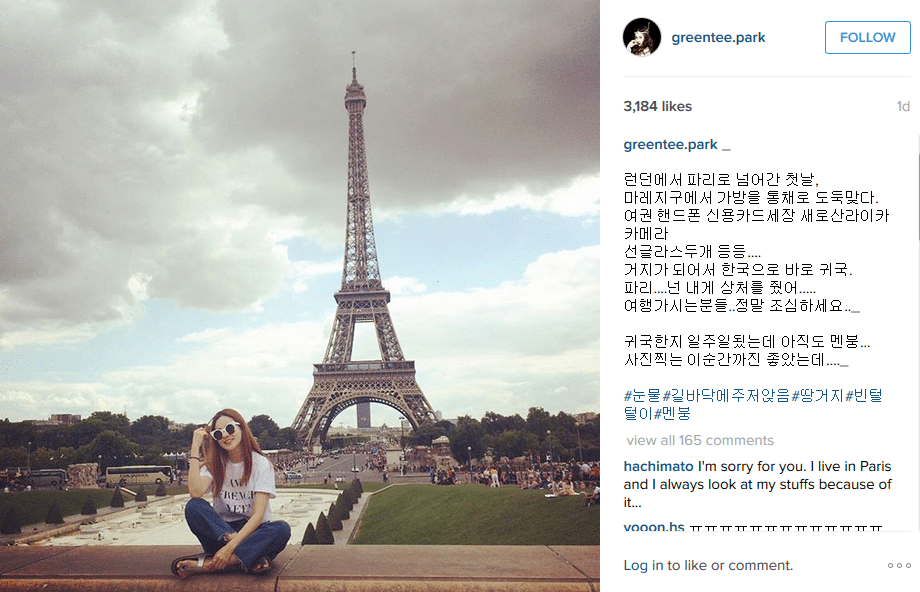The width and height of the screenshot is (920, 592).
Task: Open the #길바닥에주저앉음 hashtag
Action: point(726,395)
